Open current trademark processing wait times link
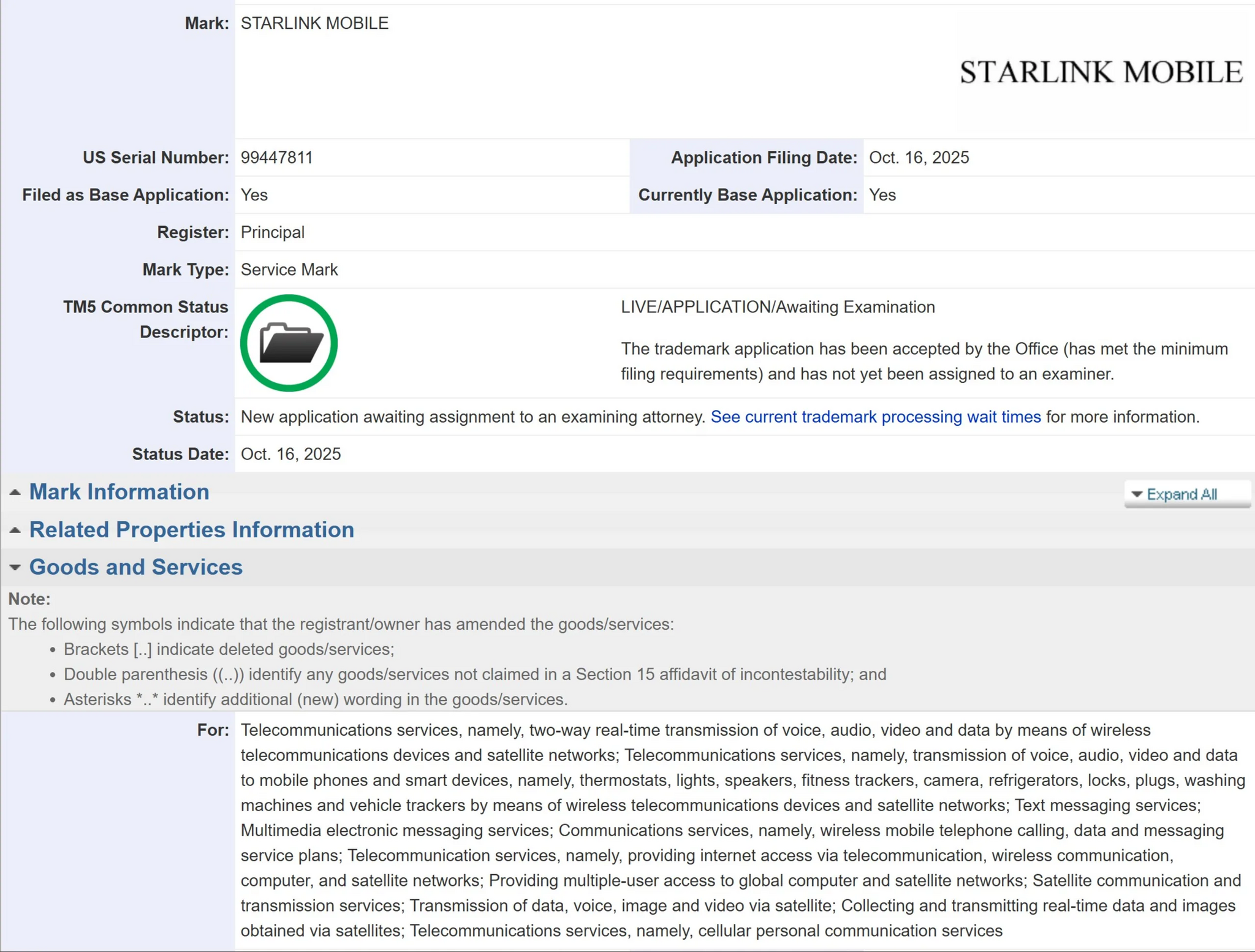1255x952 pixels. [875, 417]
